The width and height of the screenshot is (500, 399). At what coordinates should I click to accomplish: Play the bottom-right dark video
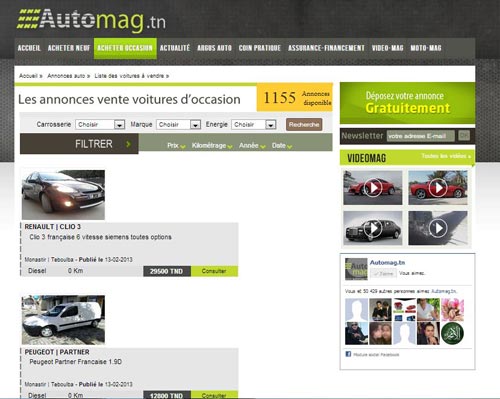[x=438, y=228]
